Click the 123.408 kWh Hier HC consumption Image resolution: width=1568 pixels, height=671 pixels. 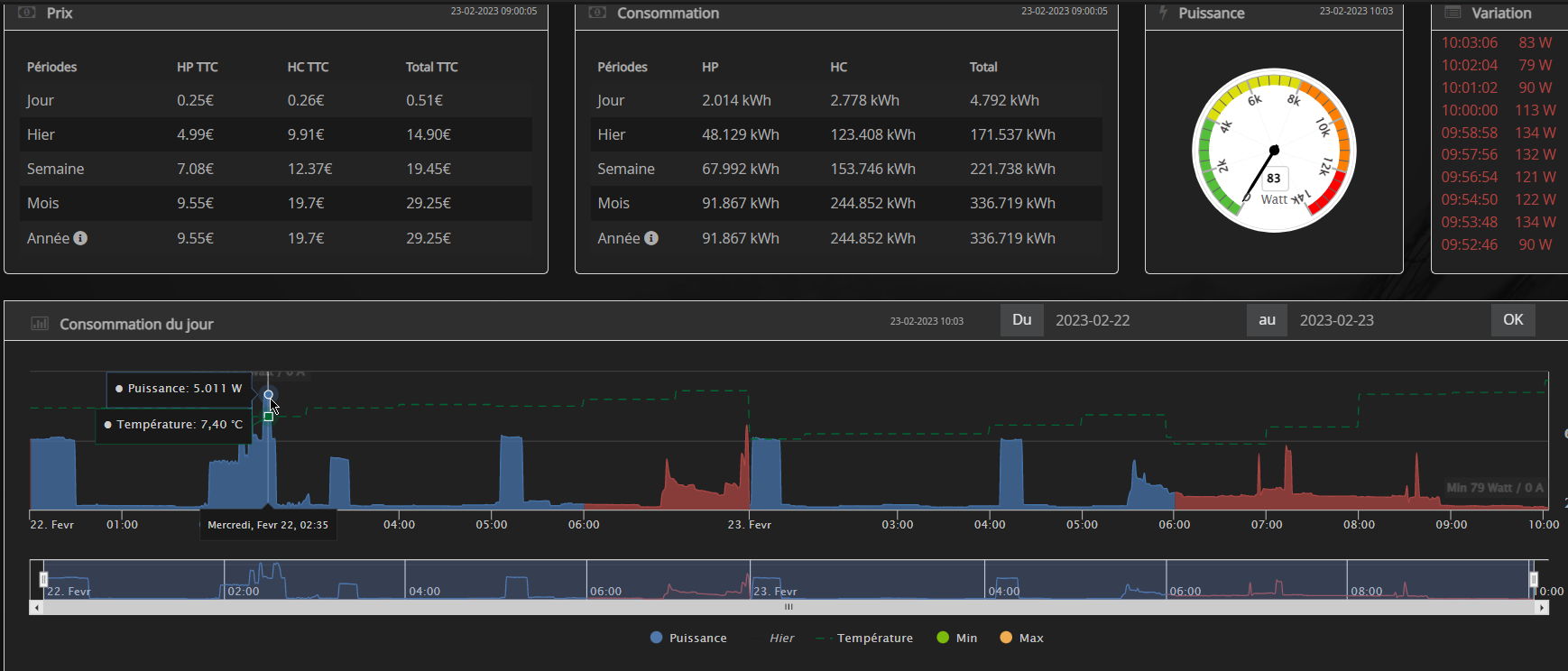tap(872, 134)
